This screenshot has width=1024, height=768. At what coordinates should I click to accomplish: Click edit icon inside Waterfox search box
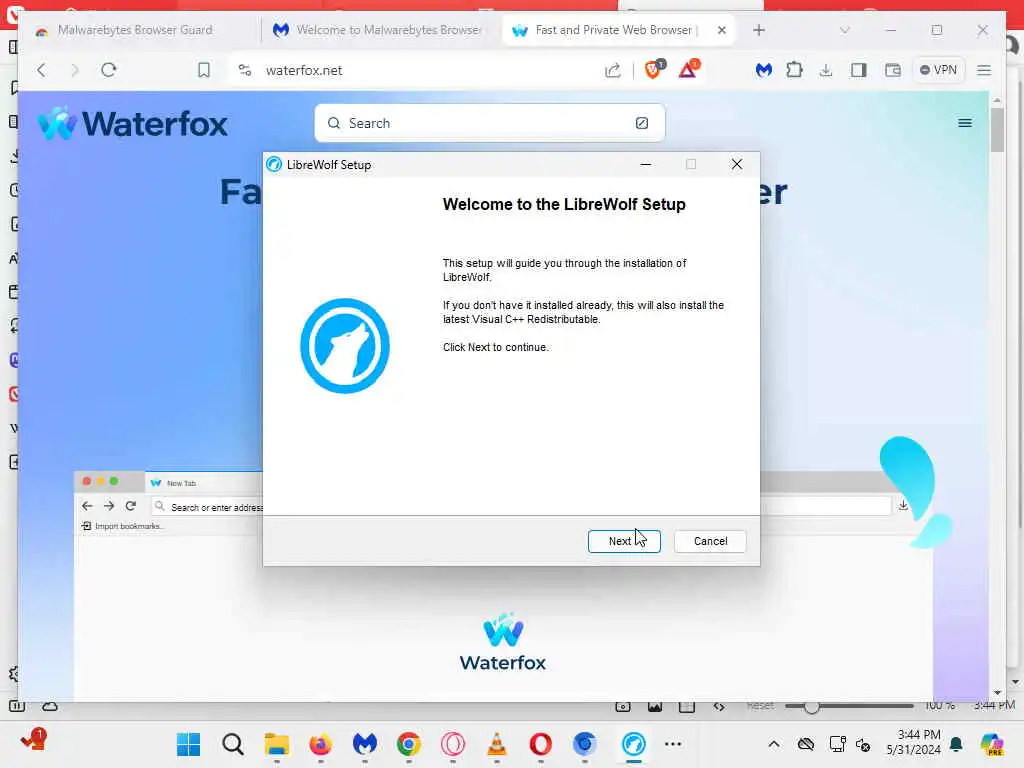642,123
